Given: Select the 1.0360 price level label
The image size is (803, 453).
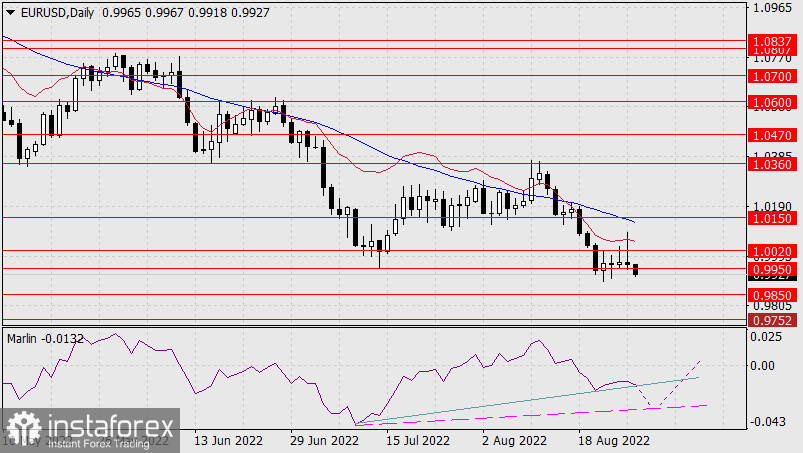Looking at the screenshot, I should click(x=772, y=164).
